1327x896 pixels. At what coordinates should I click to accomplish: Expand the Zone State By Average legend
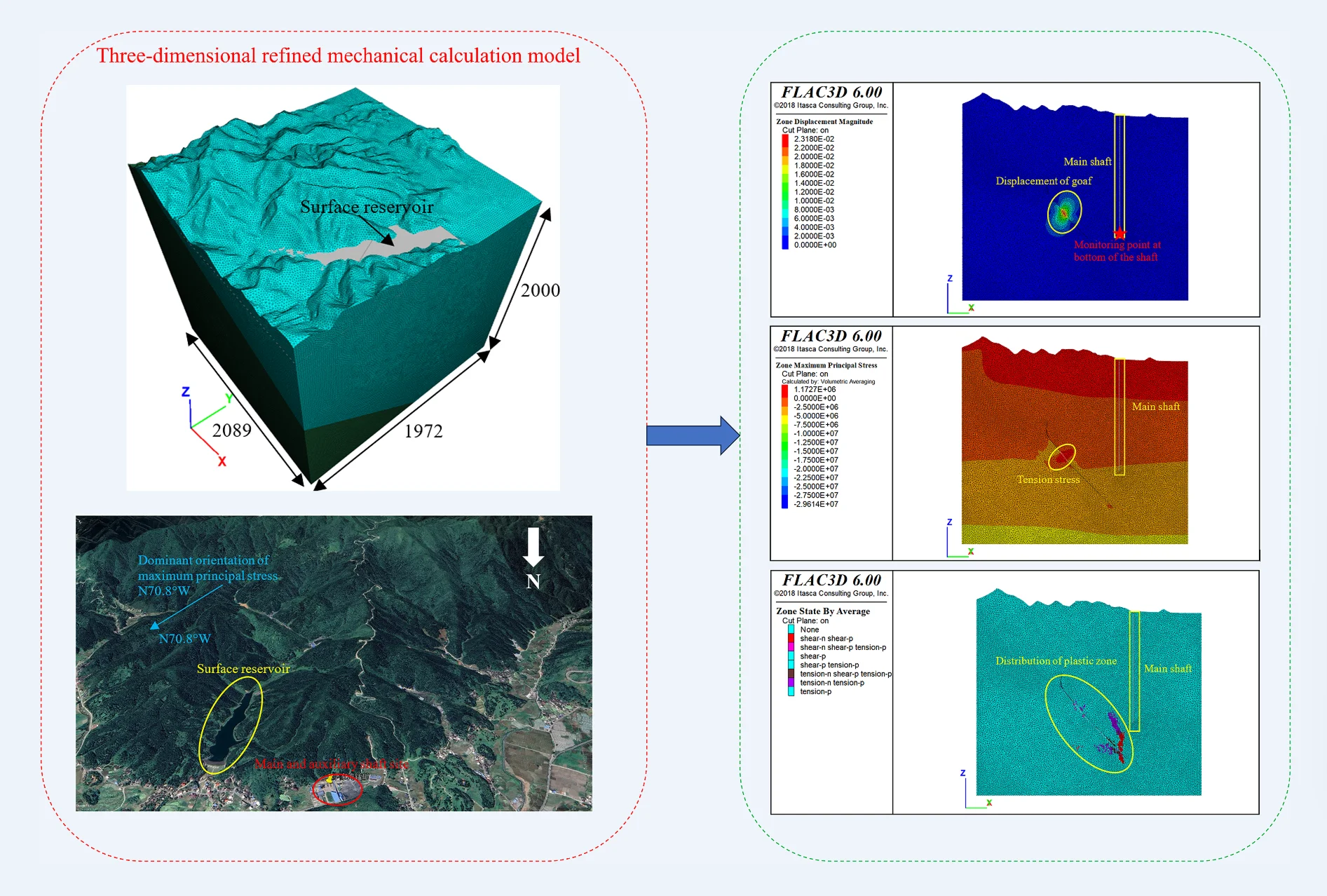[822, 611]
